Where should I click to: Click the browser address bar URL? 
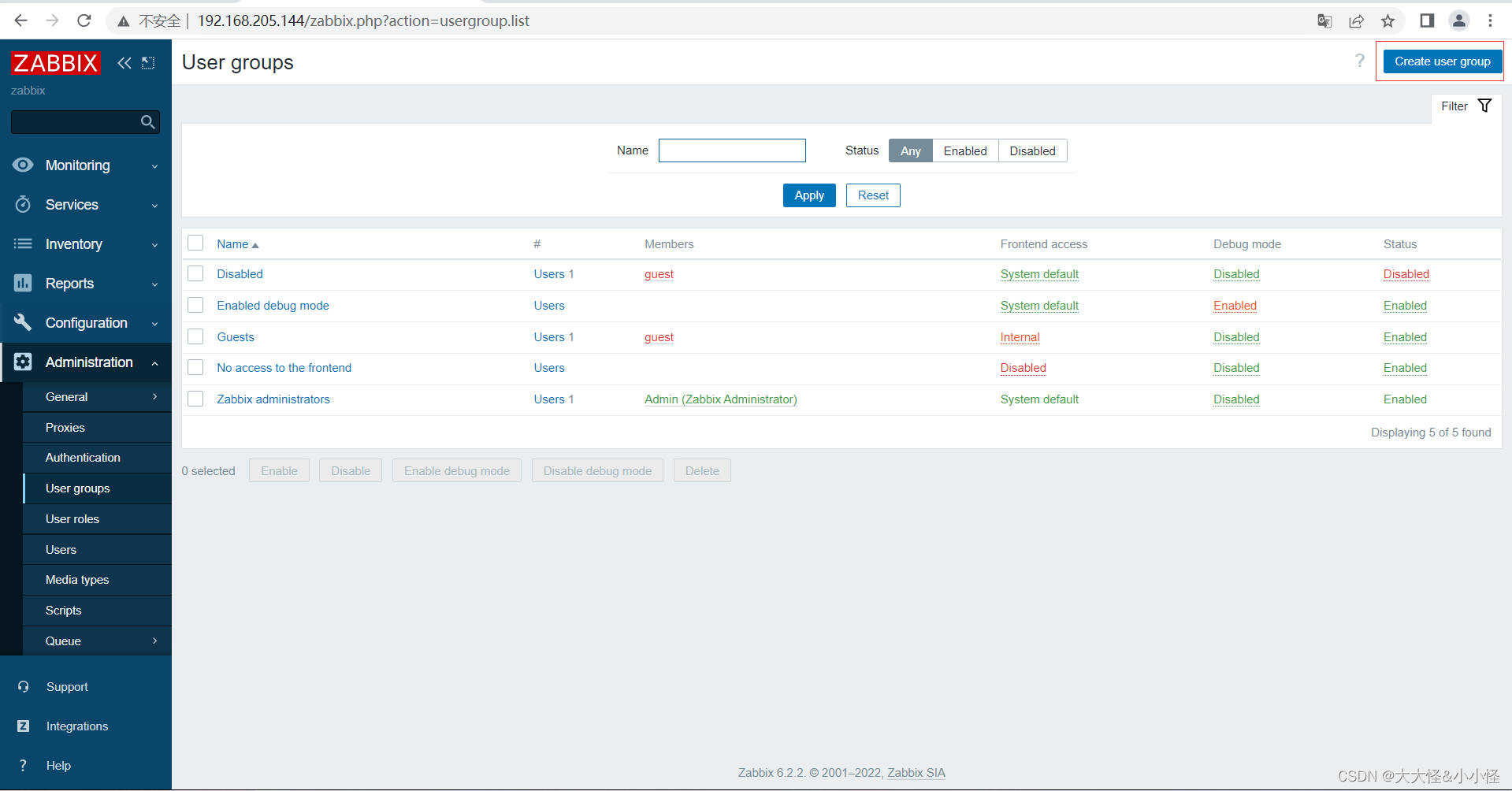click(363, 20)
